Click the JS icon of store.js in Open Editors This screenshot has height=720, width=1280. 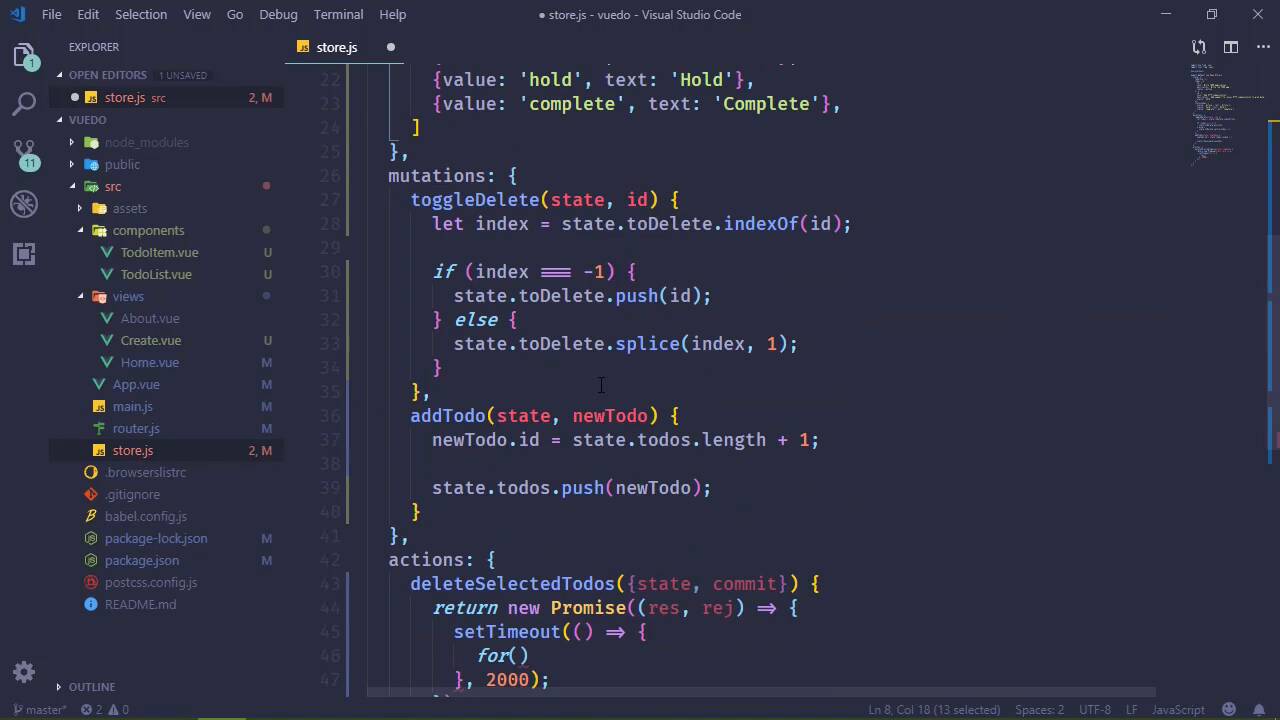(x=91, y=97)
